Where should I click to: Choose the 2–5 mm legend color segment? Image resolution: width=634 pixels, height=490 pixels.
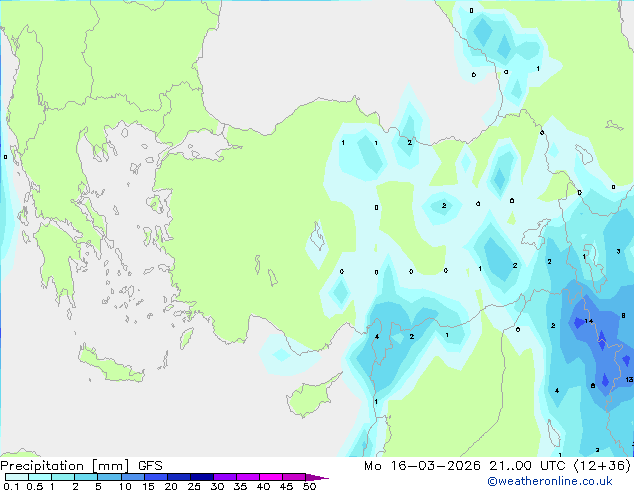pos(86,477)
